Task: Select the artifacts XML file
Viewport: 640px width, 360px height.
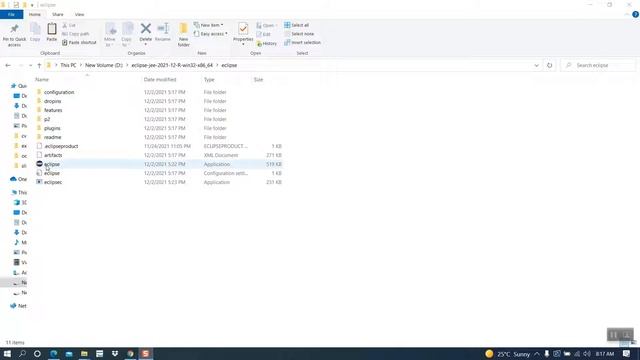Action: coord(53,155)
